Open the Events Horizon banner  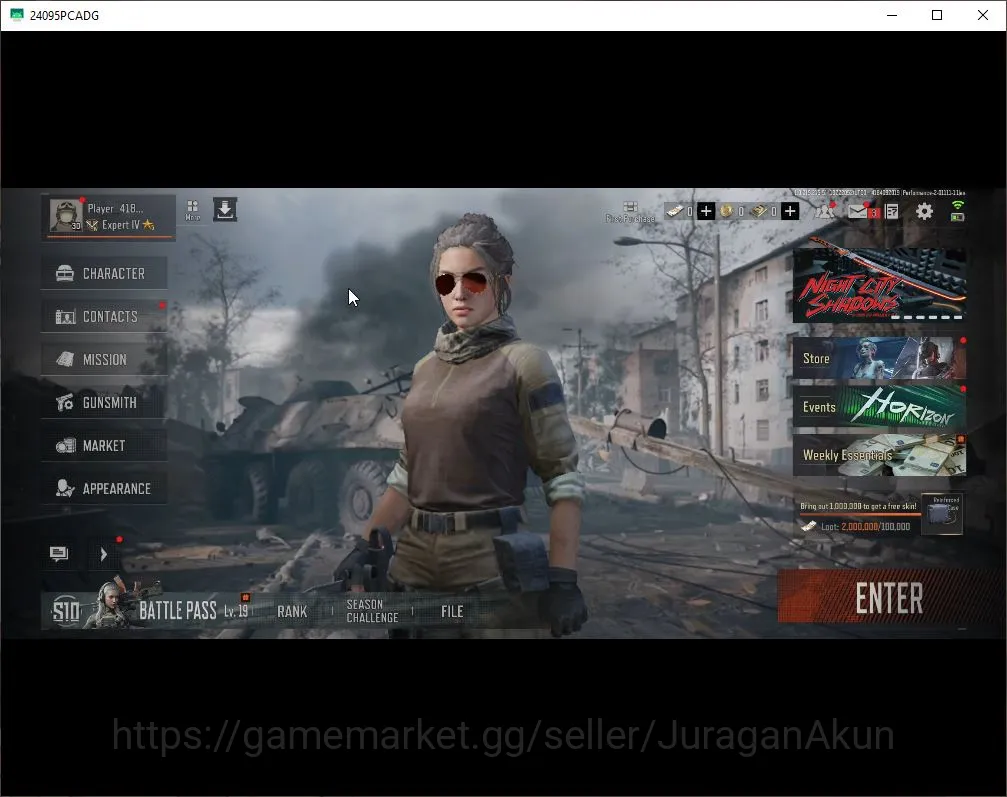click(x=879, y=407)
